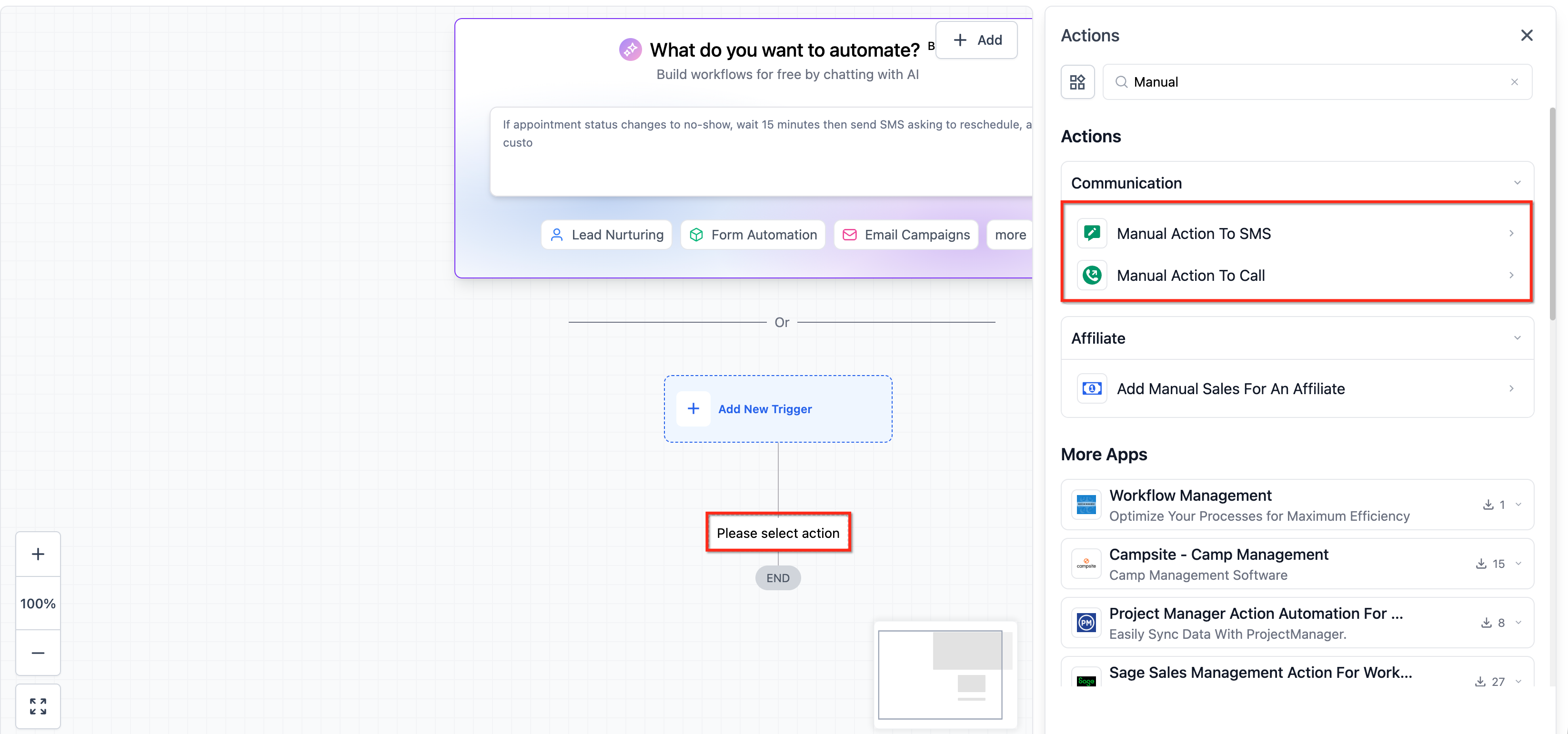
Task: Click the Manual Action To SMS icon
Action: pyautogui.click(x=1092, y=234)
